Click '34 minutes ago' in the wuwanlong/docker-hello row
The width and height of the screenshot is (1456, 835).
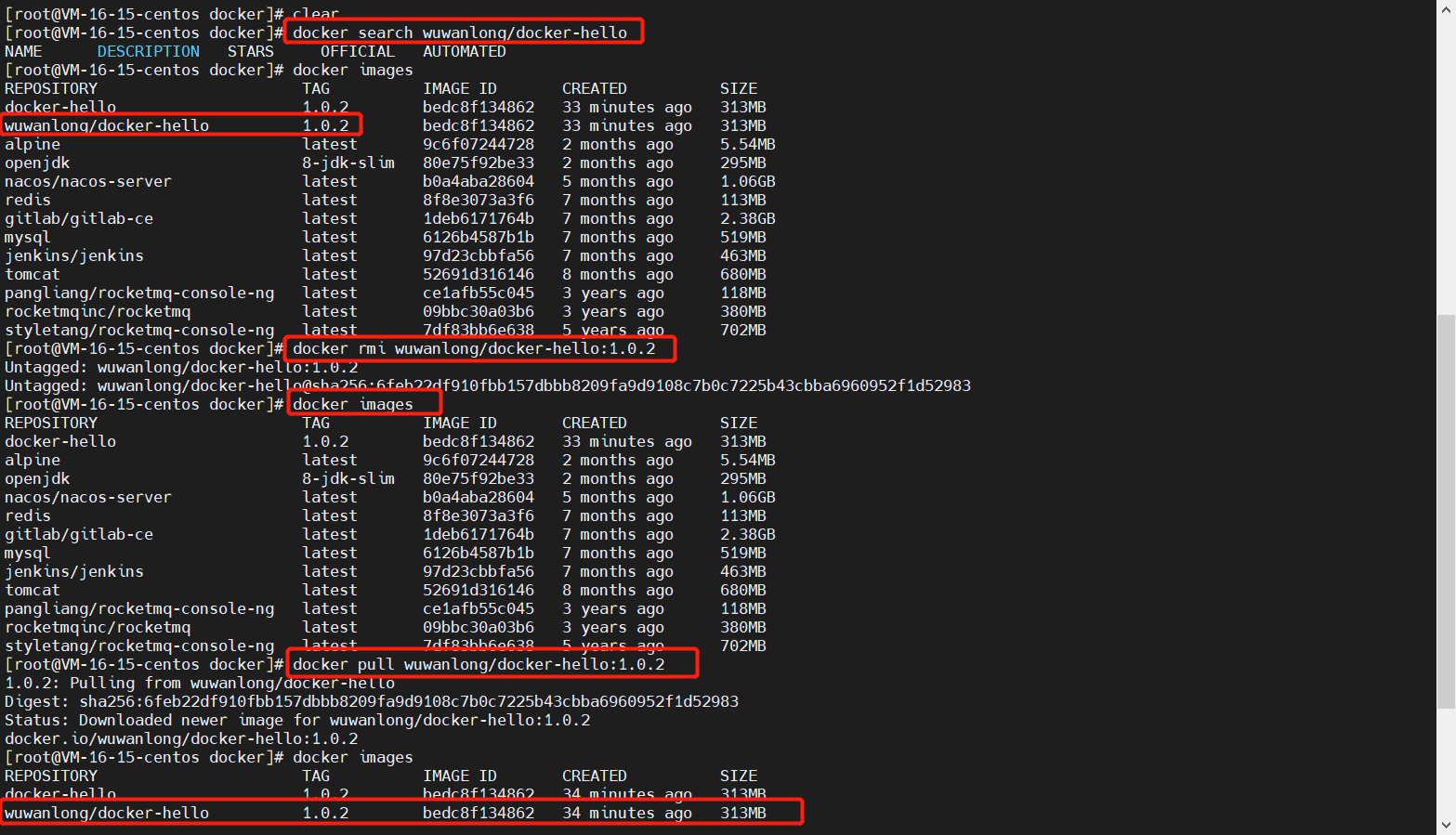627,813
